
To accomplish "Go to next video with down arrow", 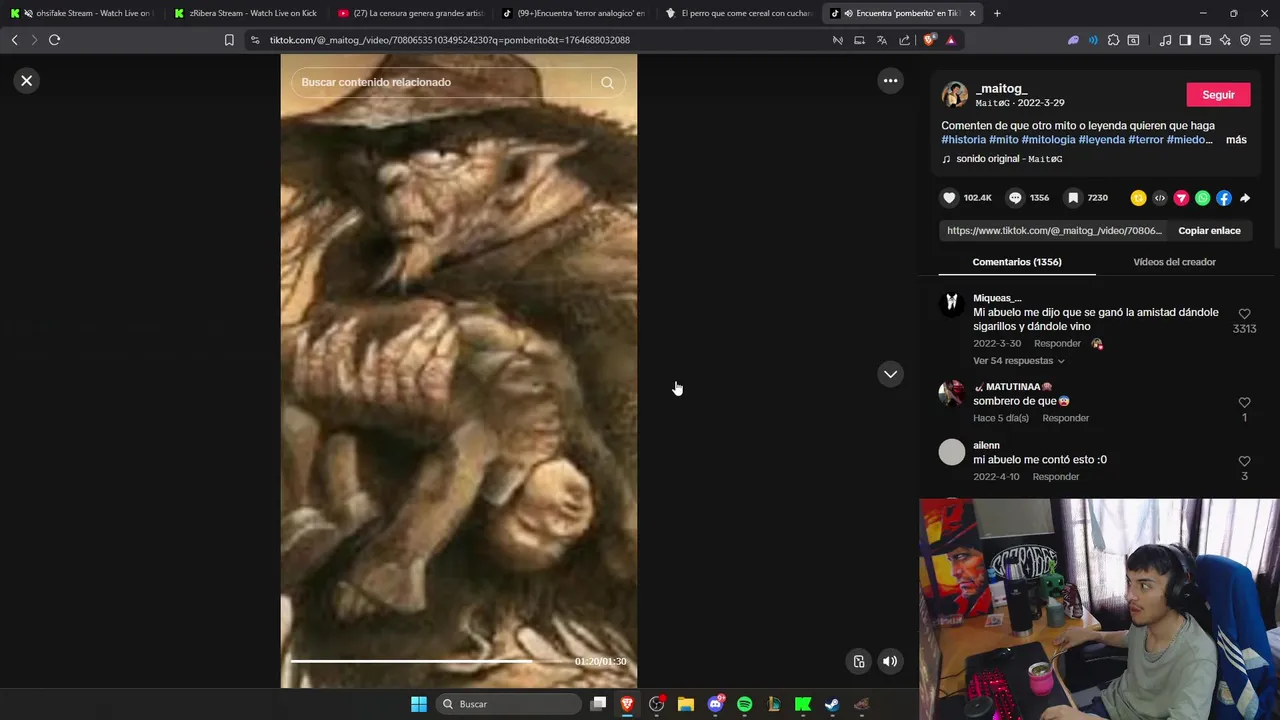I will [x=890, y=374].
